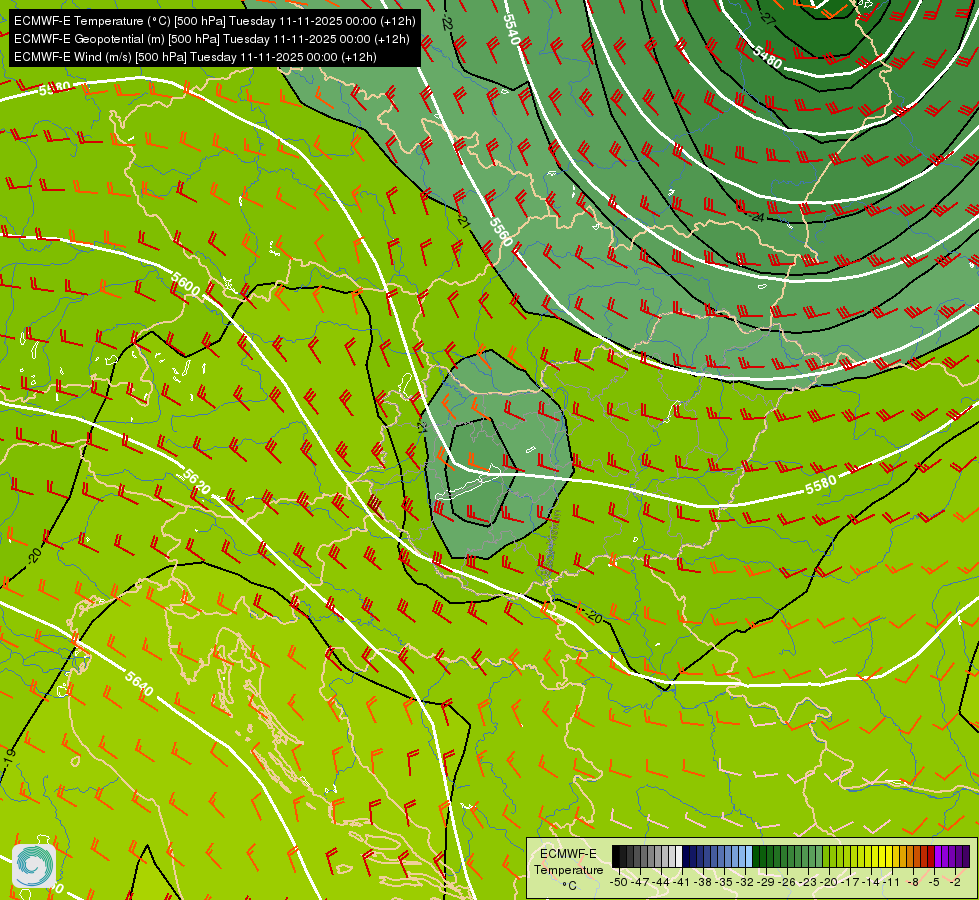The image size is (979, 900).
Task: Click the -26 legend scale value
Action: [x=787, y=882]
